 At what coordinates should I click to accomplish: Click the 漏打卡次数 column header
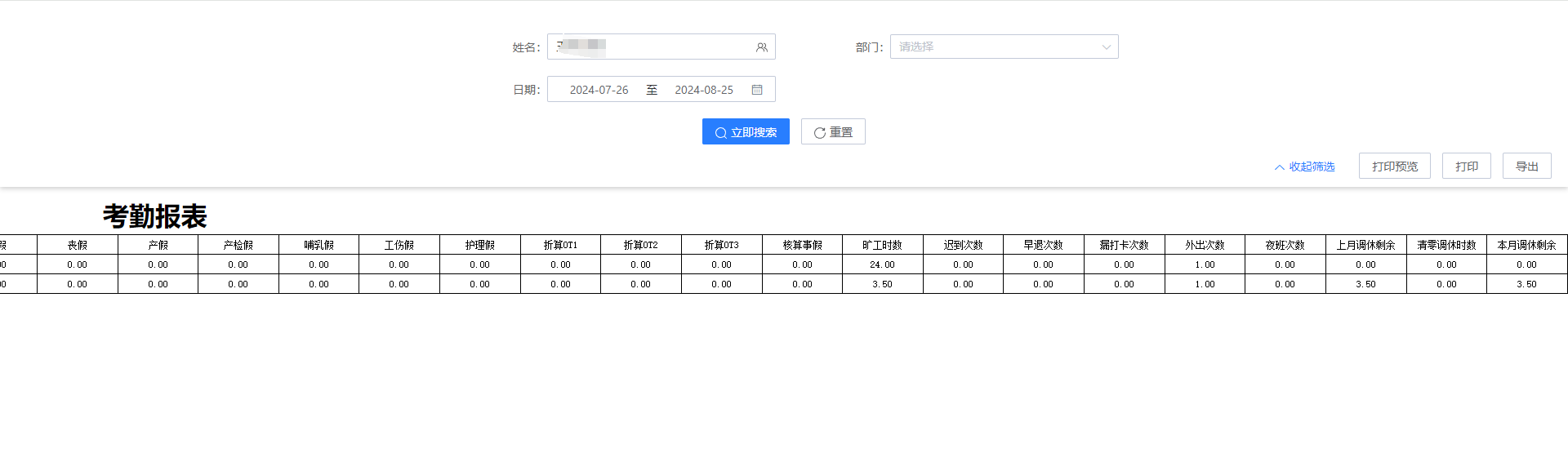[1124, 245]
